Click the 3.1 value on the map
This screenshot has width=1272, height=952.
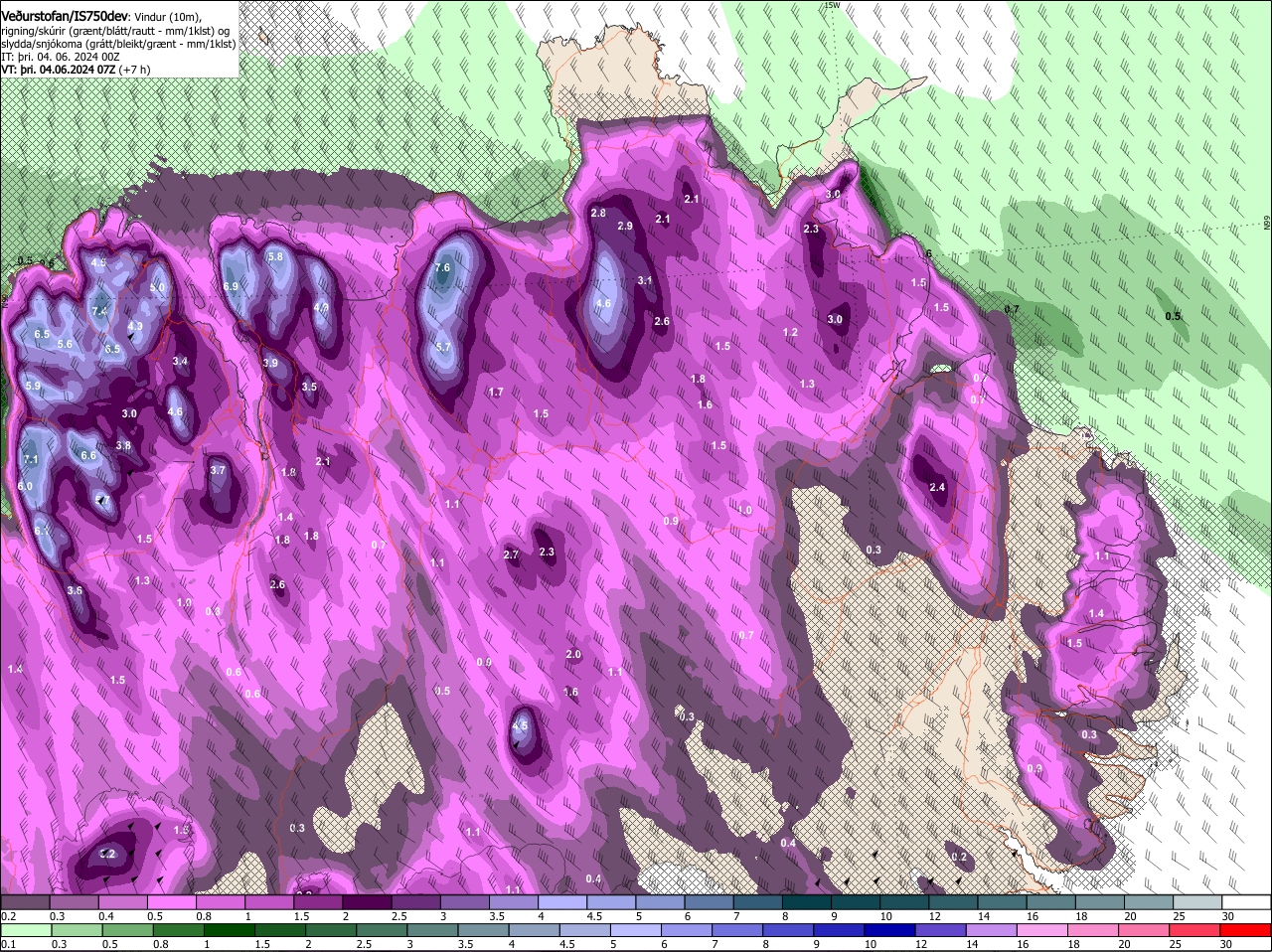click(645, 281)
